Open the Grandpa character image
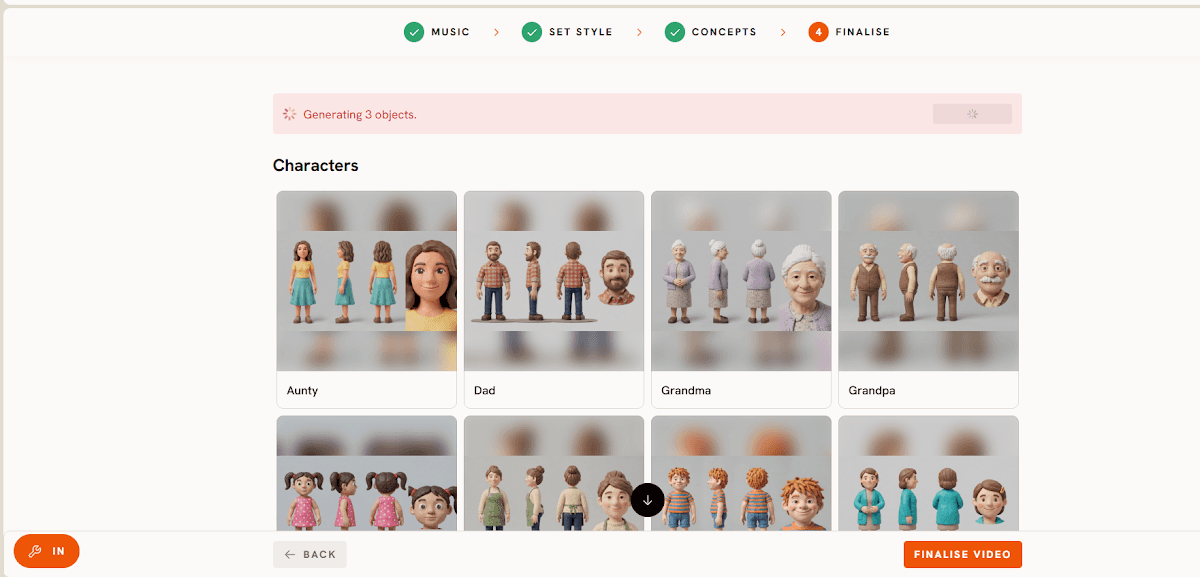Viewport: 1200px width, 577px height. point(928,281)
